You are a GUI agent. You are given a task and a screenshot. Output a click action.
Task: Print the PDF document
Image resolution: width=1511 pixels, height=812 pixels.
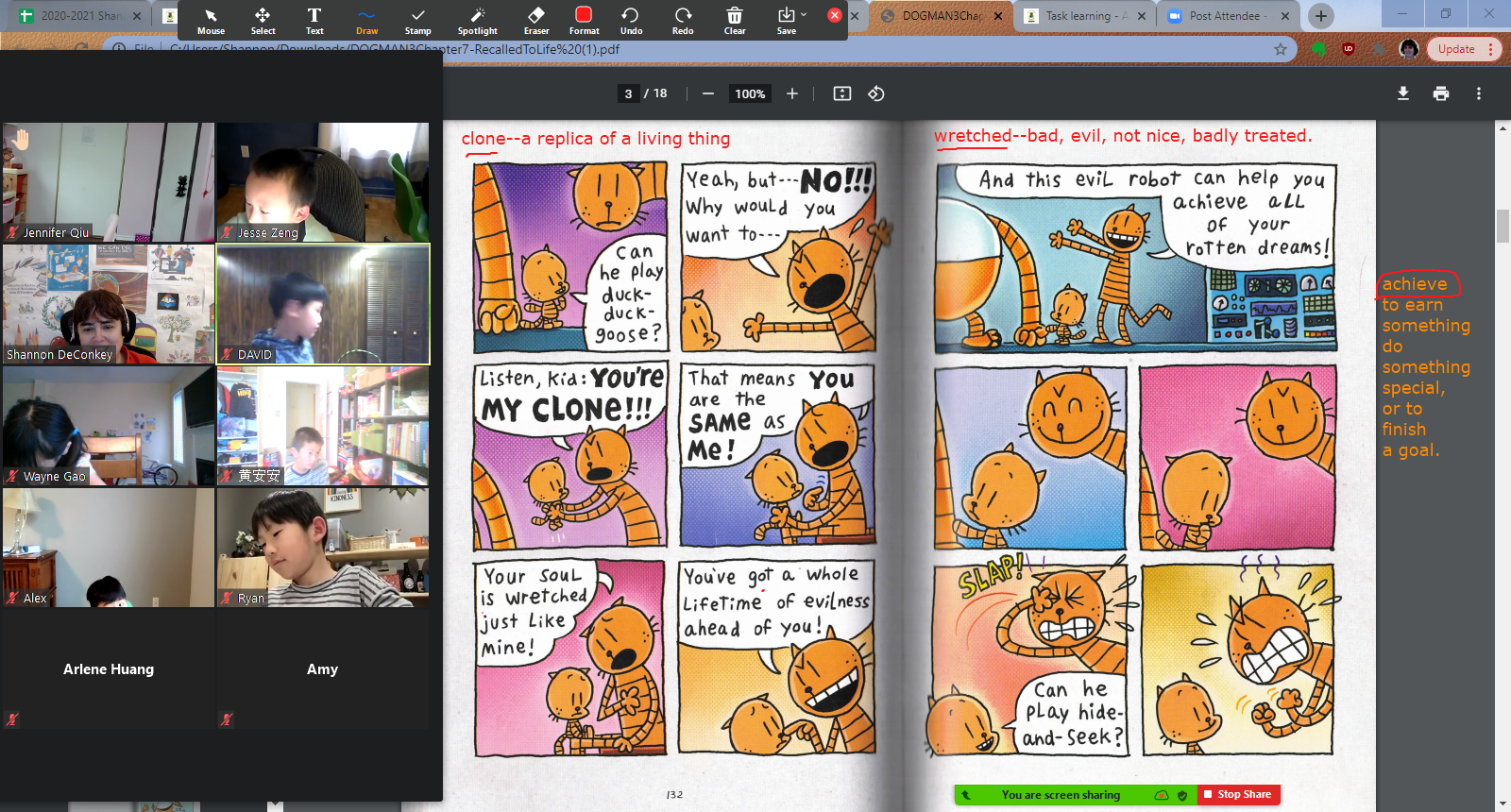pyautogui.click(x=1441, y=93)
